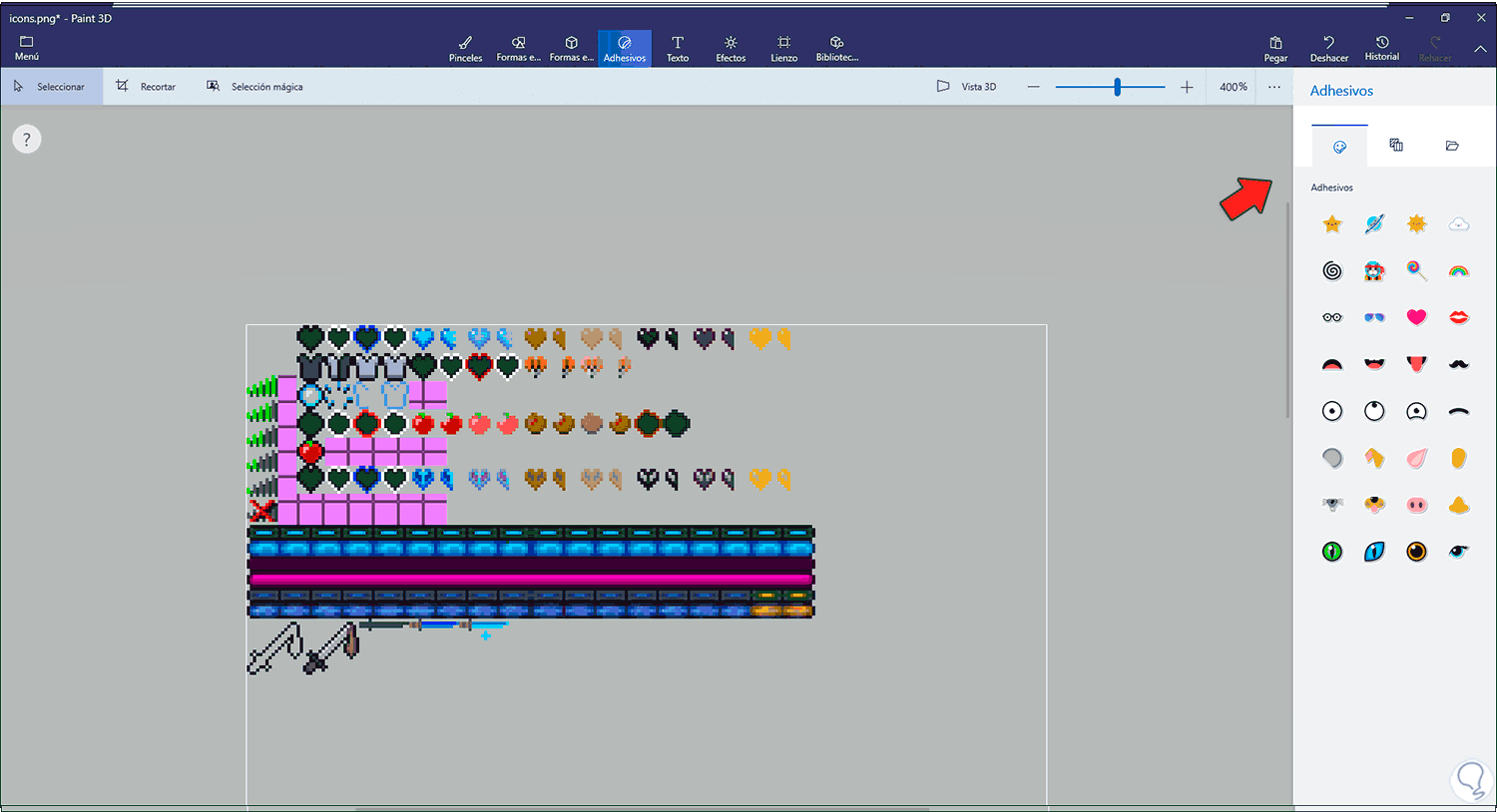1497x812 pixels.
Task: Pick the planet sticker
Action: [1374, 224]
